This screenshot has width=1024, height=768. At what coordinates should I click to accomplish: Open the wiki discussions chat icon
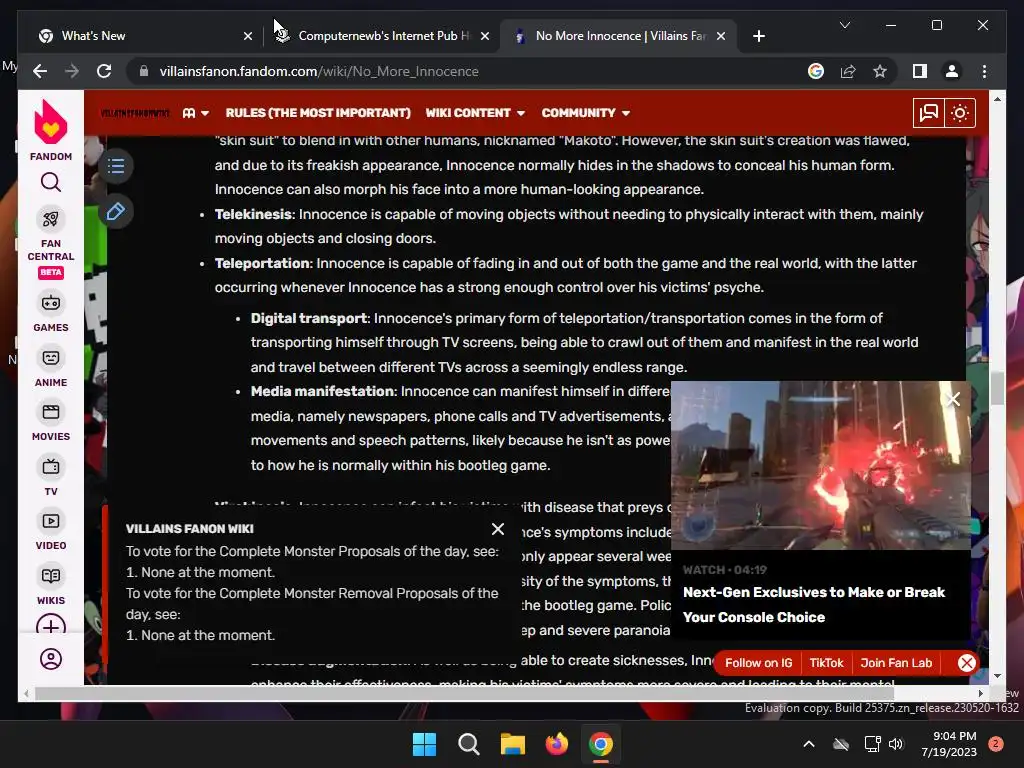(928, 113)
